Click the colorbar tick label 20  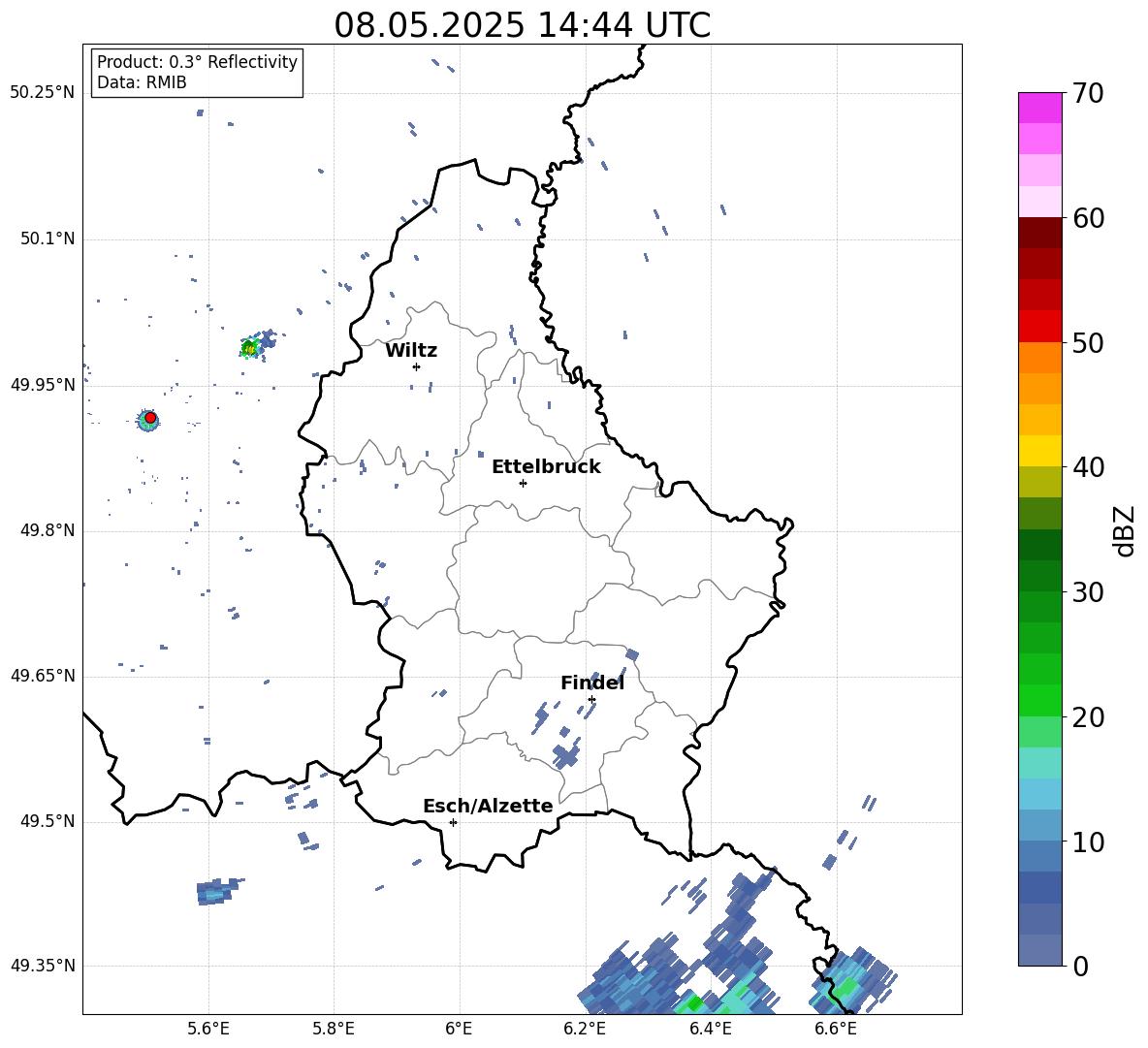pos(1088,716)
